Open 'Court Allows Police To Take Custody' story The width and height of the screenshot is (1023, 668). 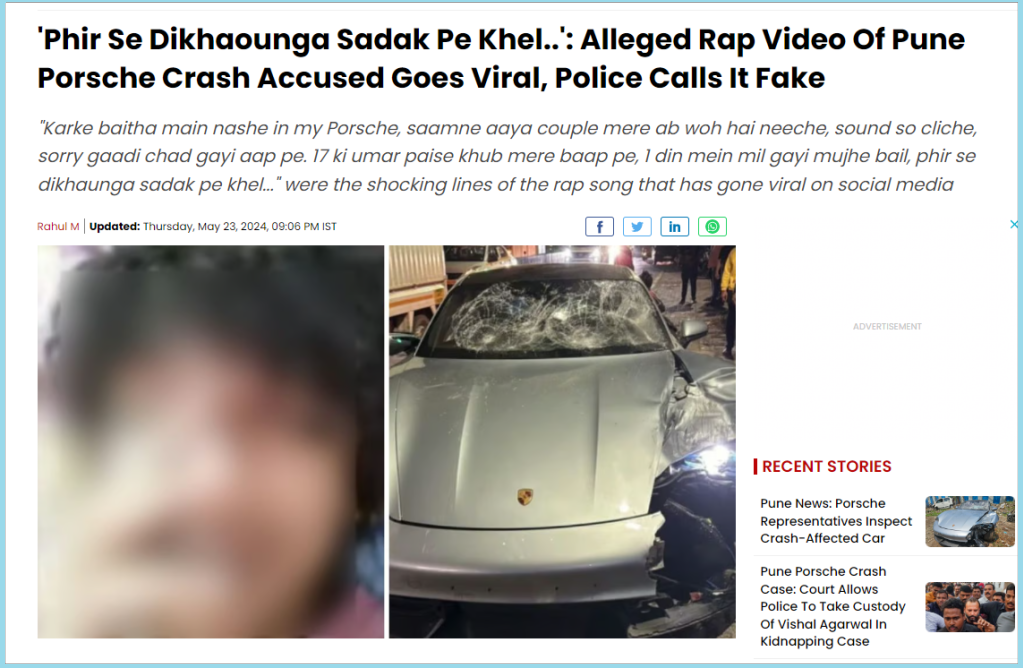point(832,606)
